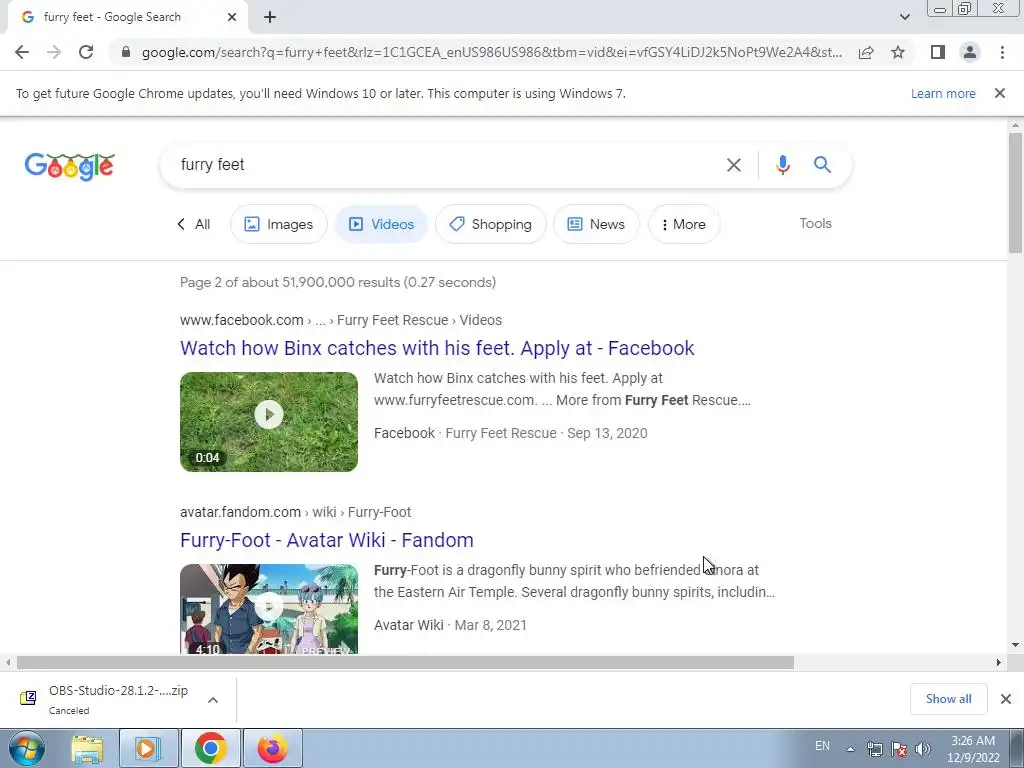Click inside the furry feet search field
1024x768 pixels.
pyautogui.click(x=444, y=165)
